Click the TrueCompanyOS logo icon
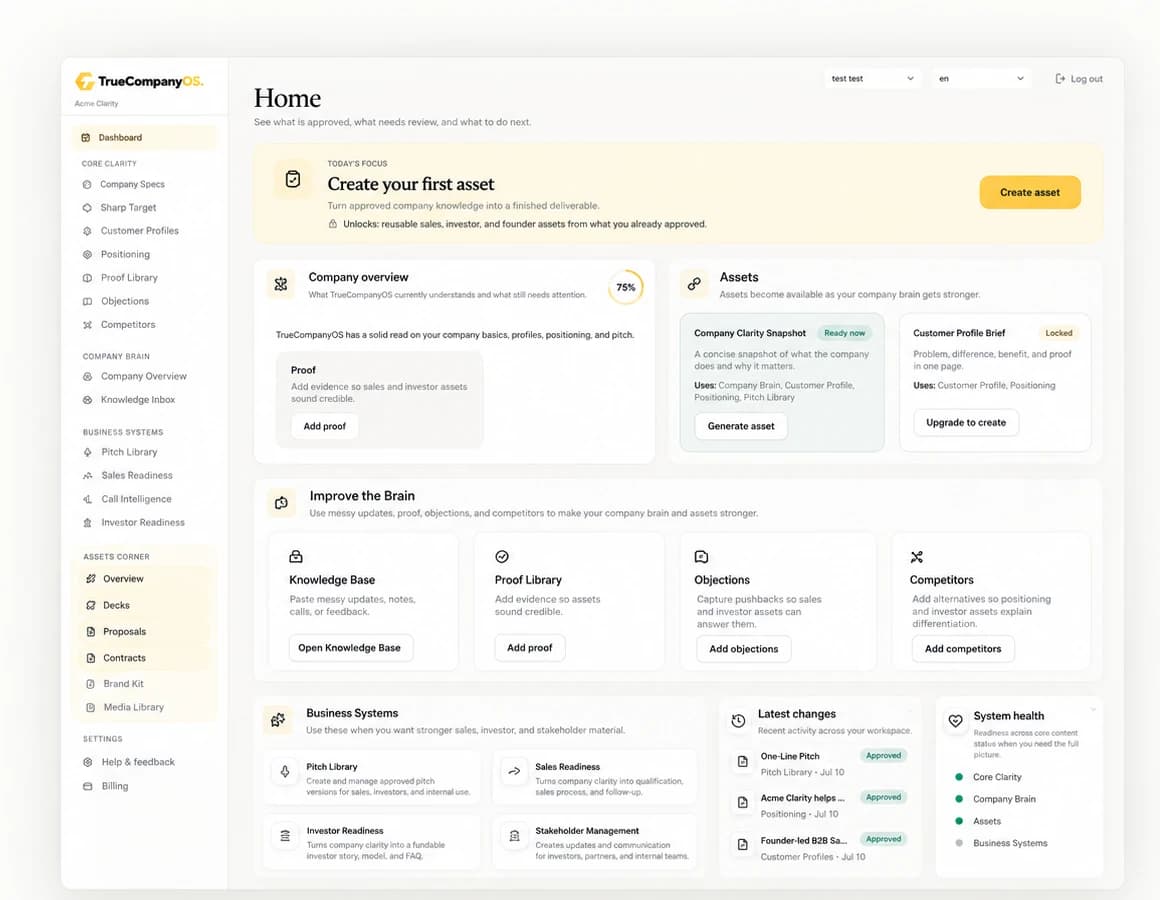This screenshot has height=900, width=1160. coord(84,81)
